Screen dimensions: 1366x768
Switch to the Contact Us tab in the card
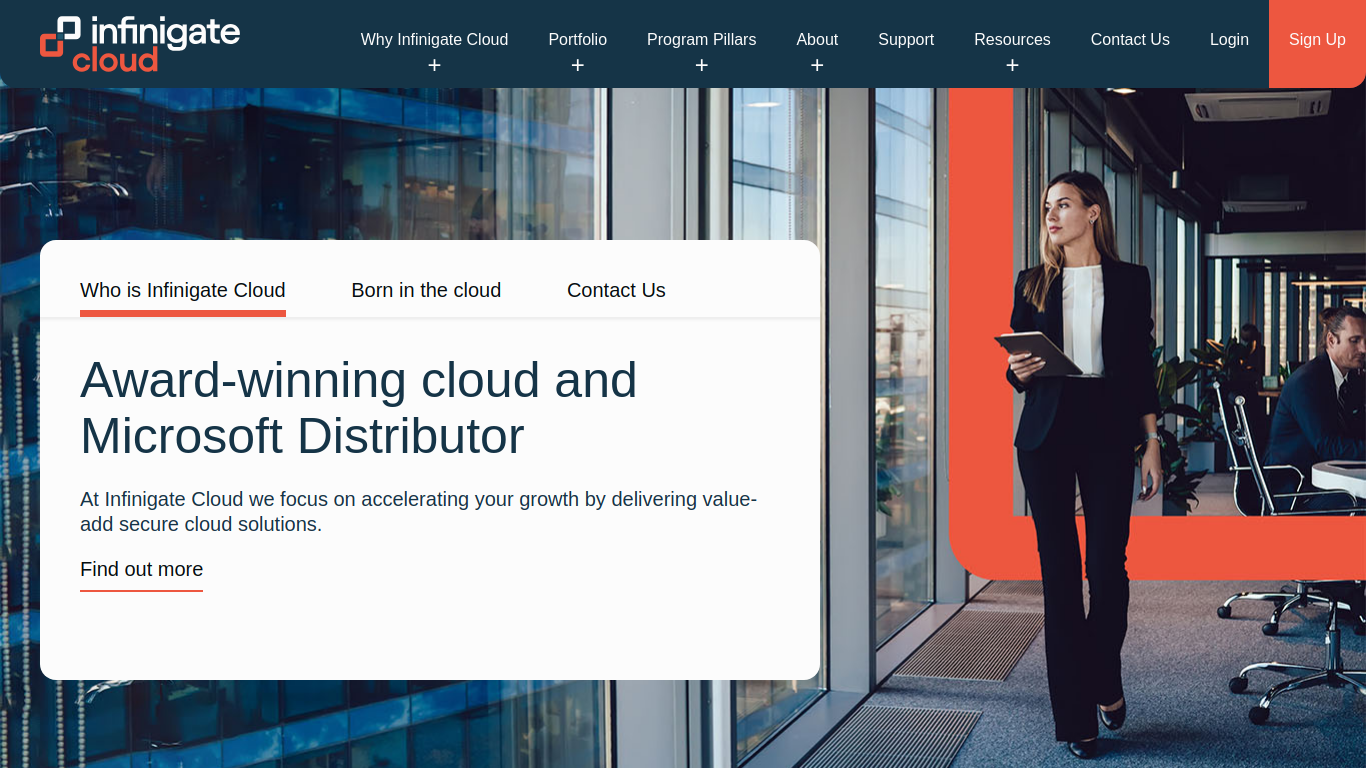[x=616, y=291]
